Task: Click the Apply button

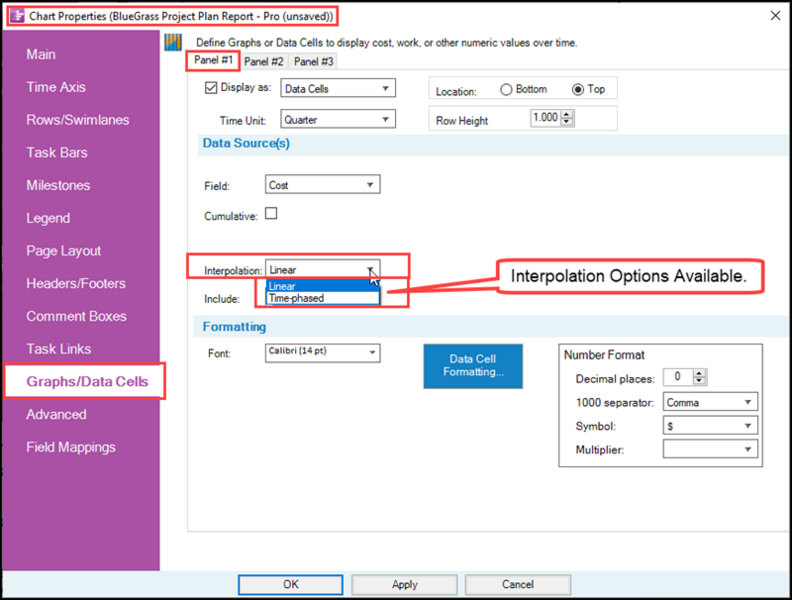Action: tap(405, 585)
